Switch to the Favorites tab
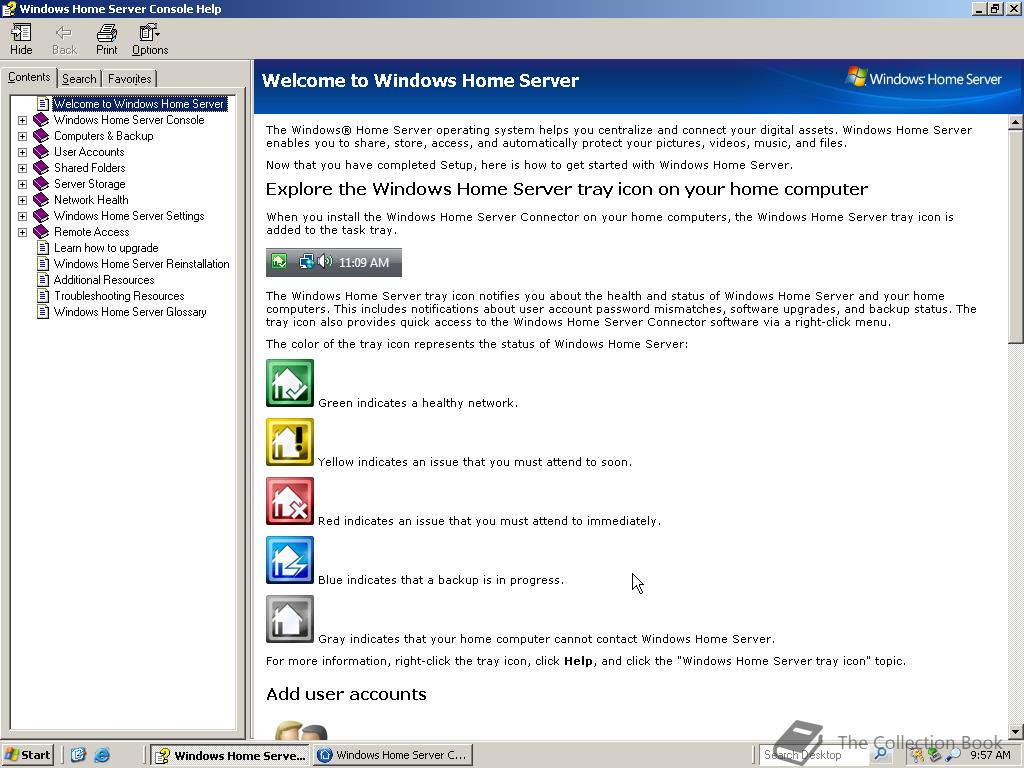The image size is (1024, 768). coord(129,79)
